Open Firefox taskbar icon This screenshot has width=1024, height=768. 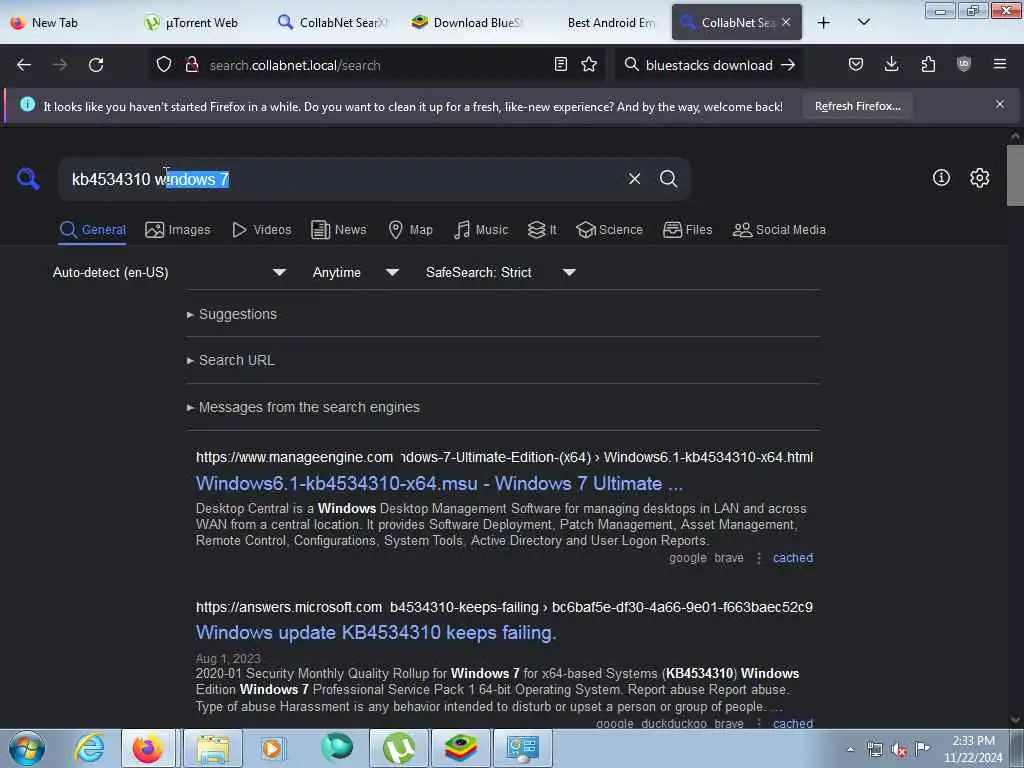148,748
